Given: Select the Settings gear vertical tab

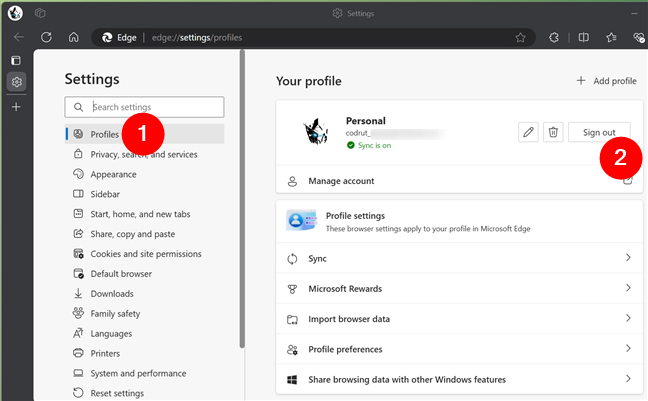Looking at the screenshot, I should pos(17,82).
